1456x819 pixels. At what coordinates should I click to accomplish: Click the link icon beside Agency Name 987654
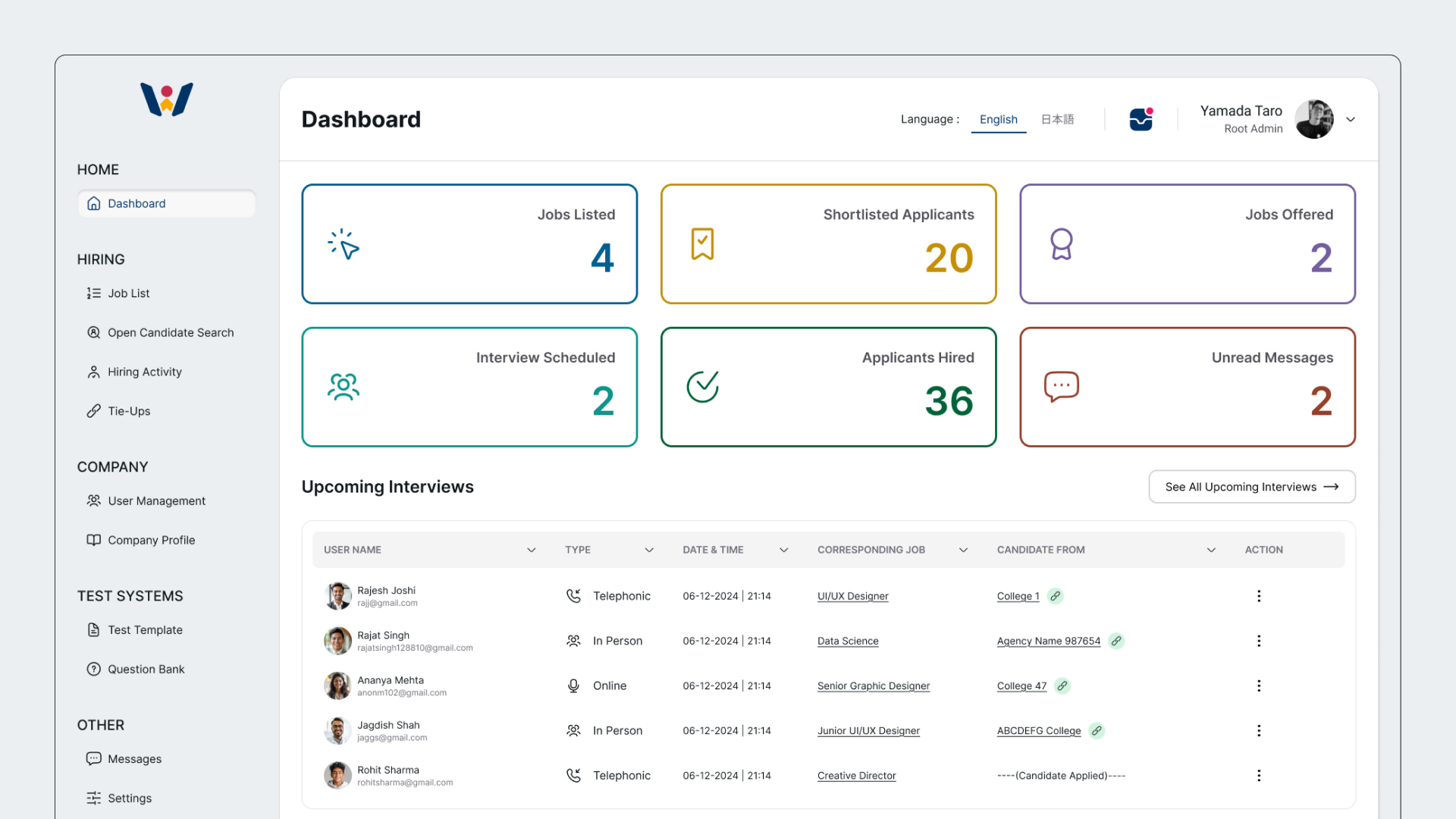[x=1116, y=641]
